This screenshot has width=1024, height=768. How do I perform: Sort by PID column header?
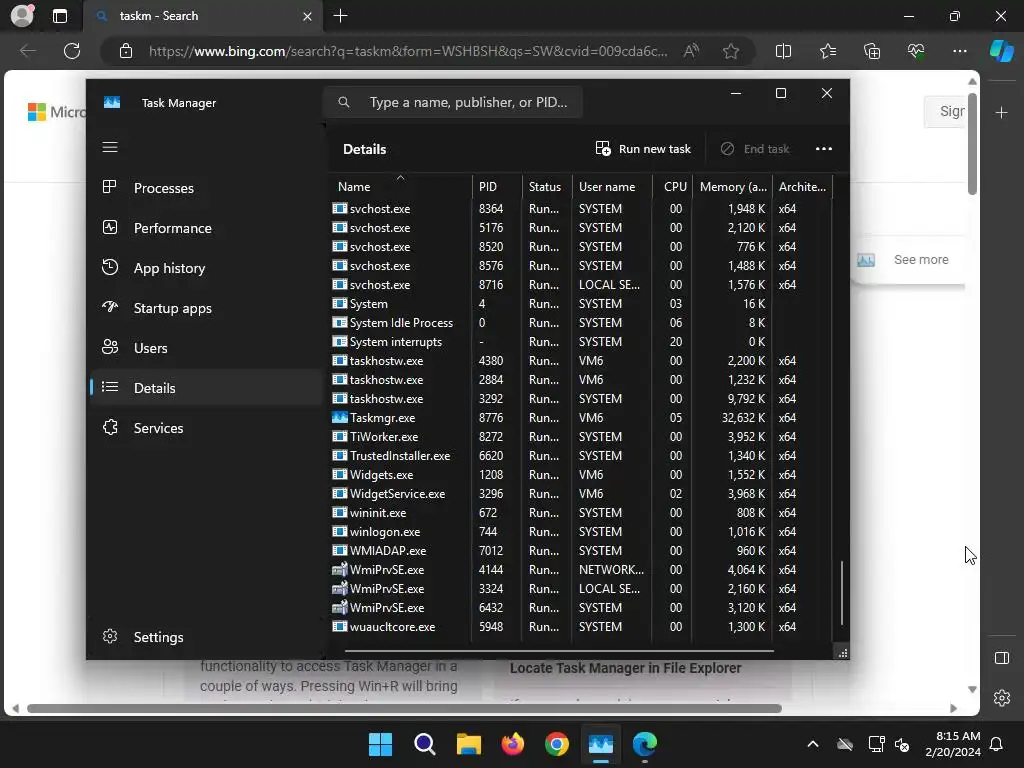[x=497, y=187]
